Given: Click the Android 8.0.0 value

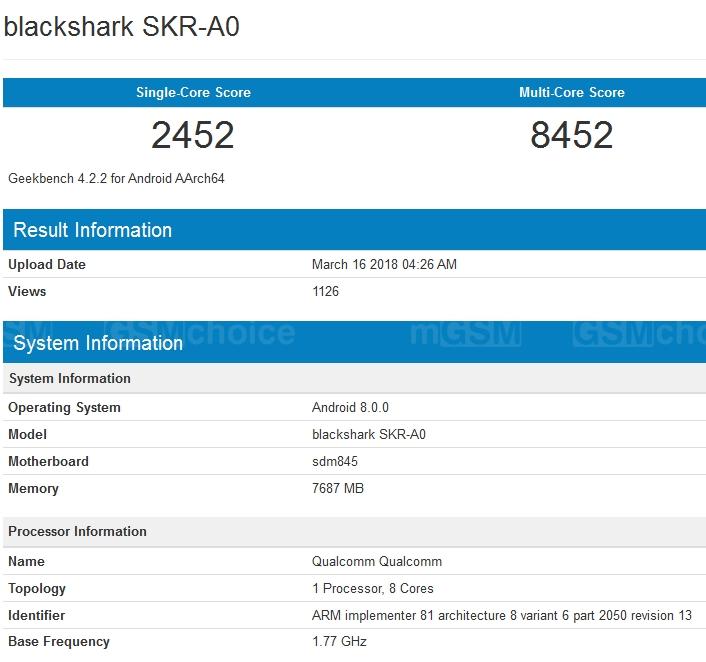Looking at the screenshot, I should click(350, 408).
